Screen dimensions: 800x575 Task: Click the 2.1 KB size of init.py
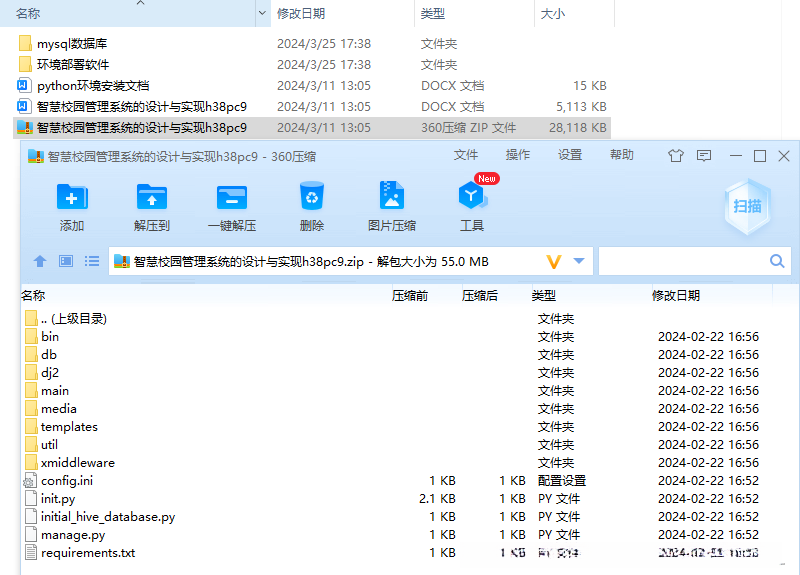[x=437, y=498]
